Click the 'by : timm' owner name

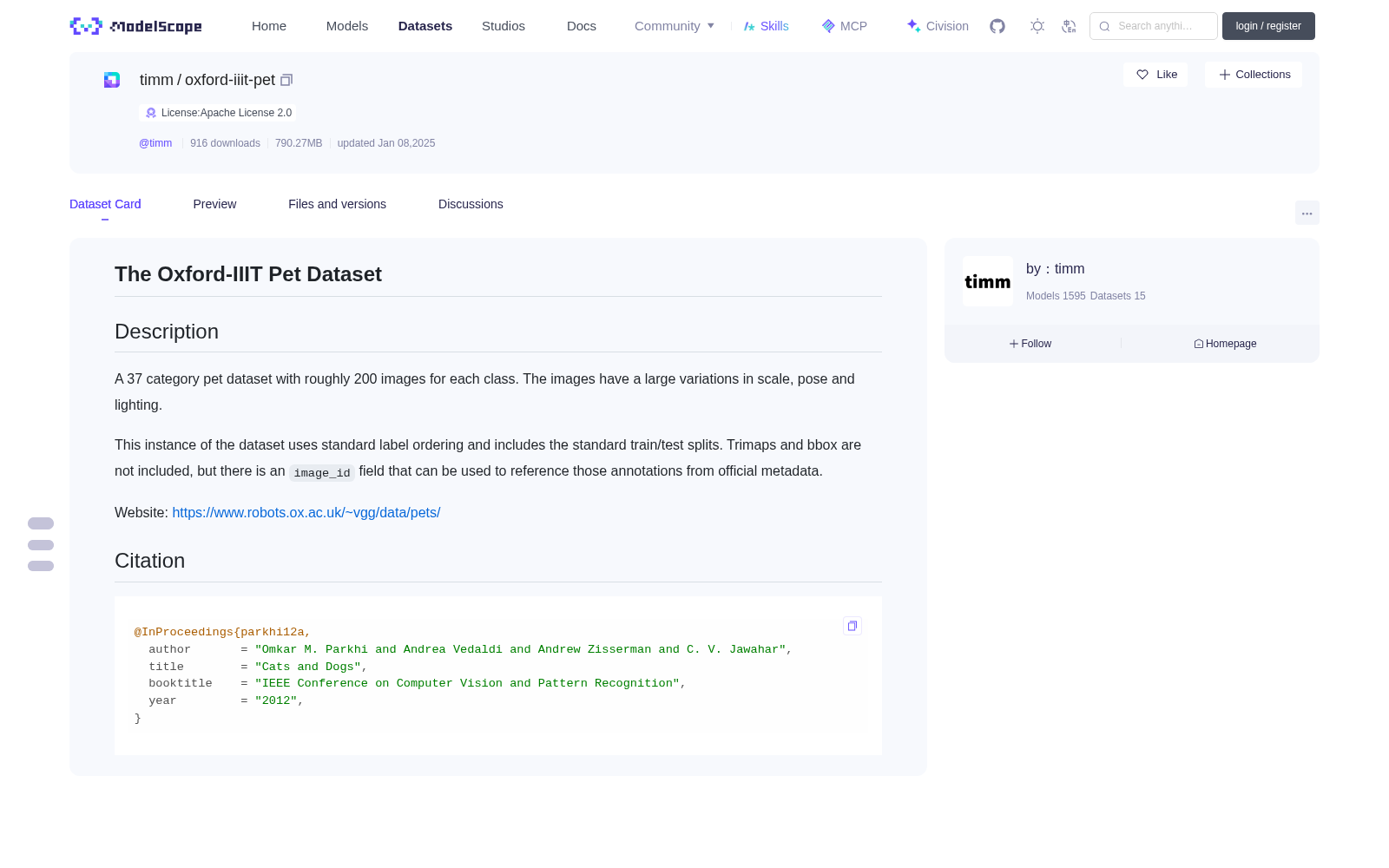tap(1056, 269)
